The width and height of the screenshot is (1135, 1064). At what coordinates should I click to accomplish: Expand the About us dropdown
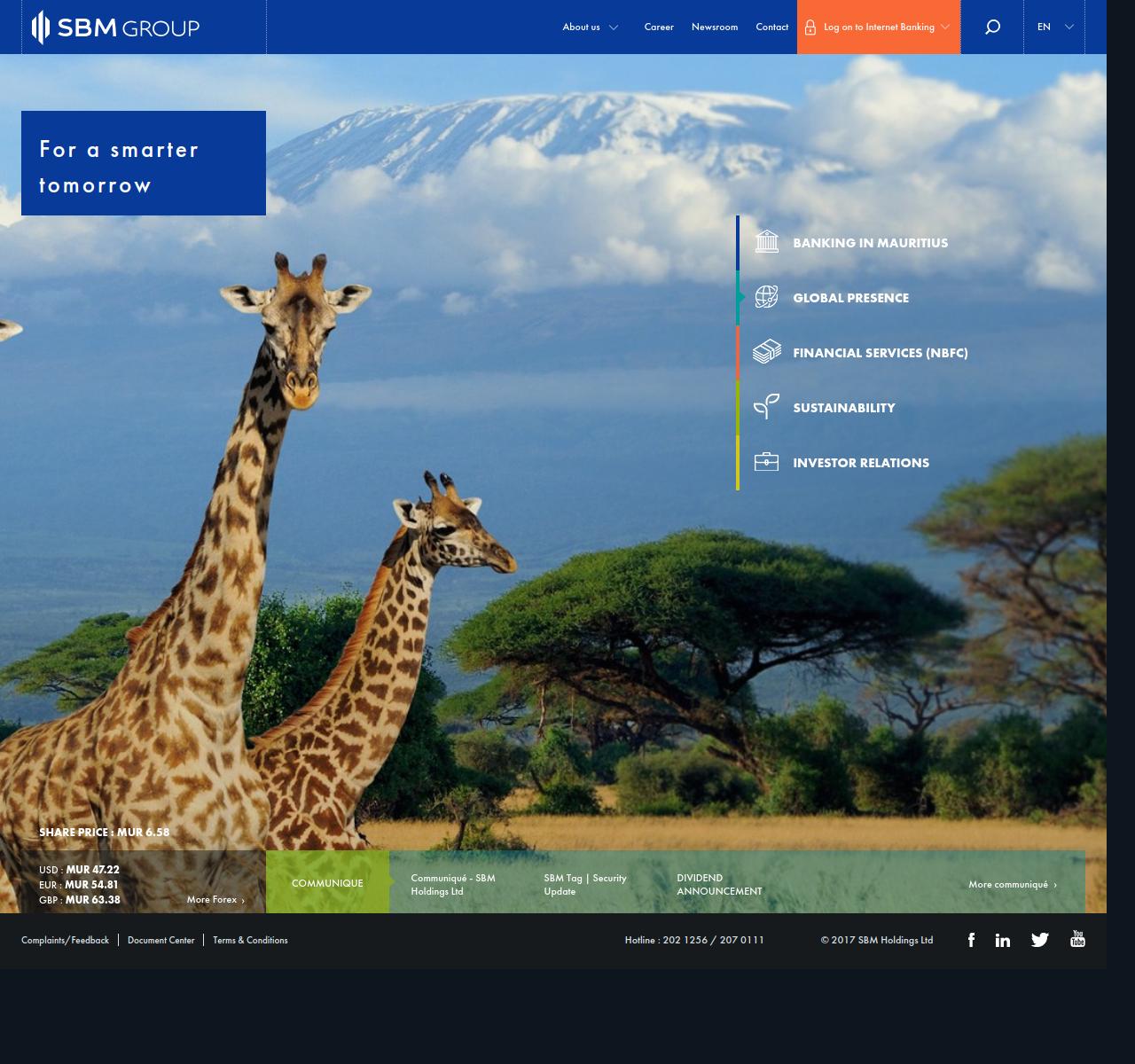pyautogui.click(x=590, y=27)
